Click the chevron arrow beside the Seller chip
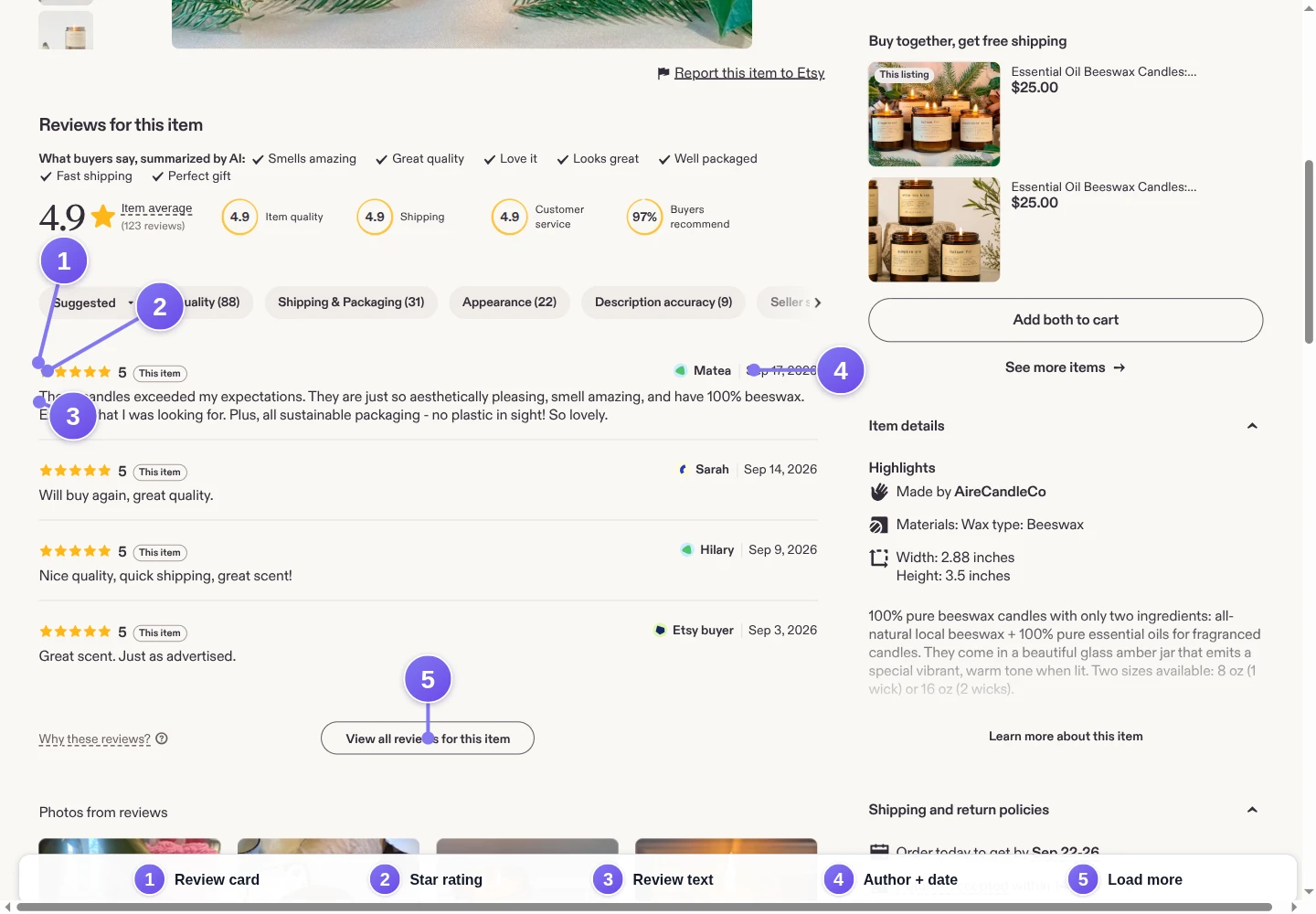The height and width of the screenshot is (914, 1316). click(817, 303)
